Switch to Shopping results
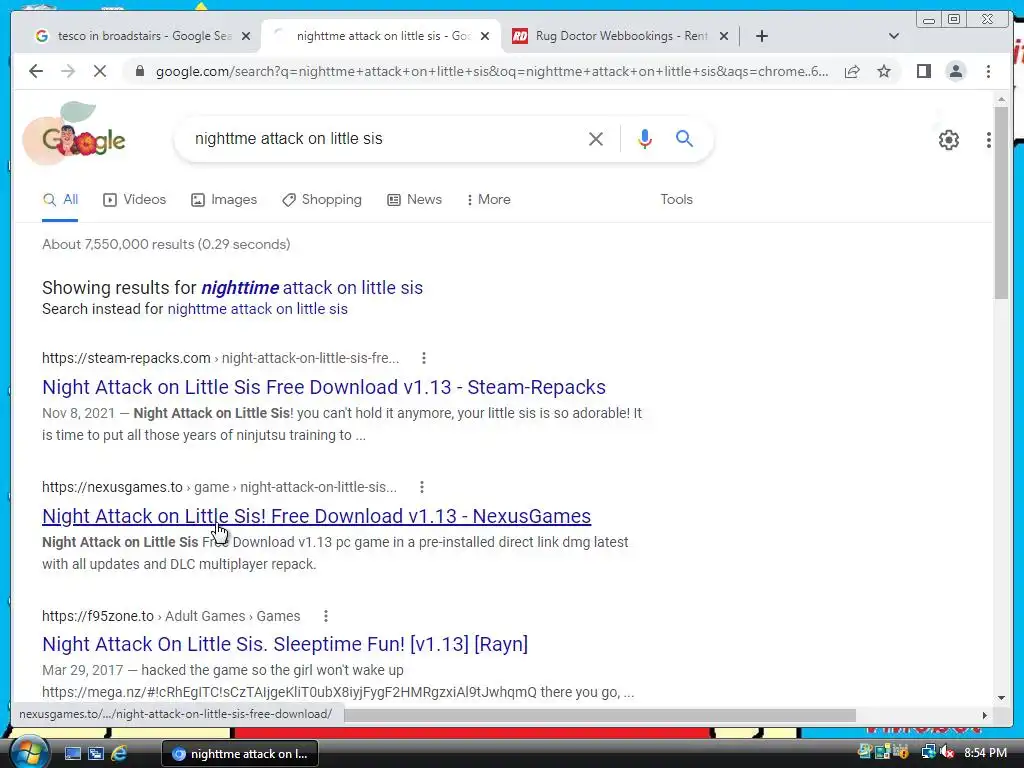 (321, 200)
